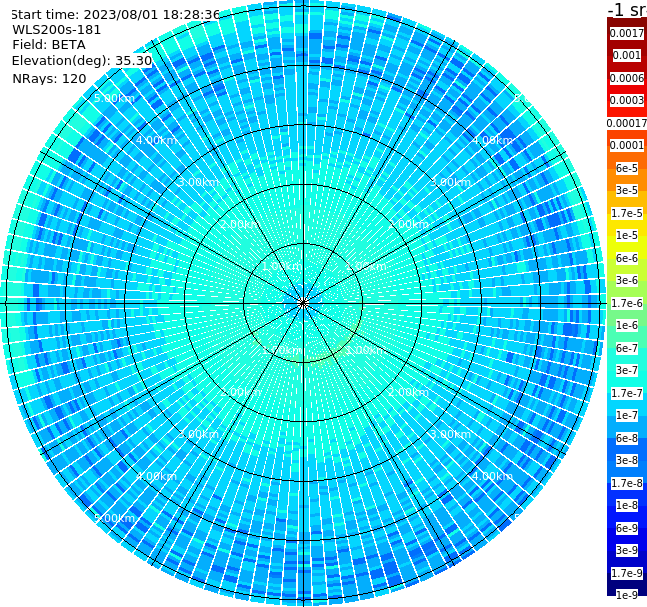Select the 3e-9 colorbar label

point(627,550)
